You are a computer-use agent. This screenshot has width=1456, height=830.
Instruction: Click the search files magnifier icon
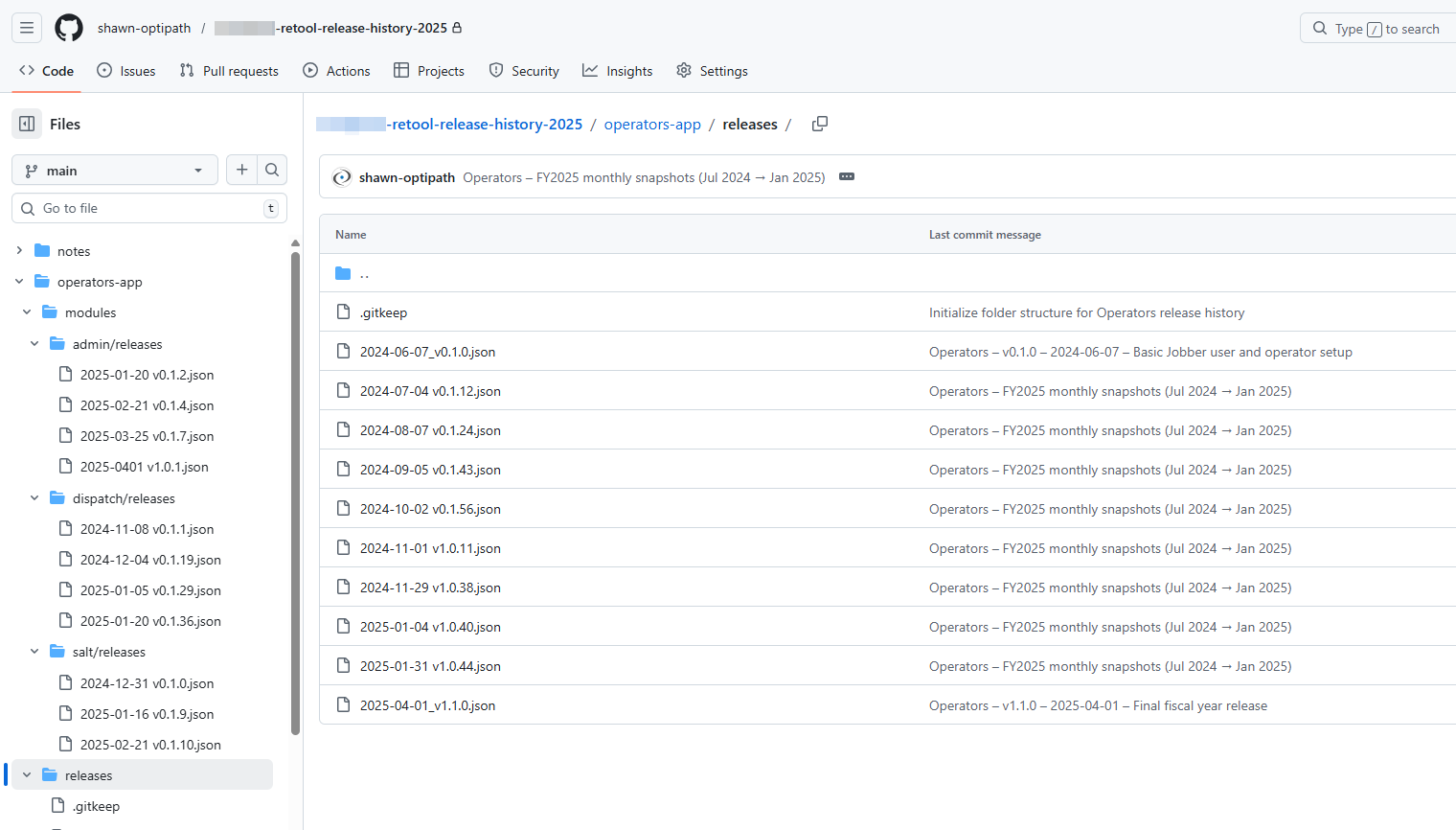point(272,170)
